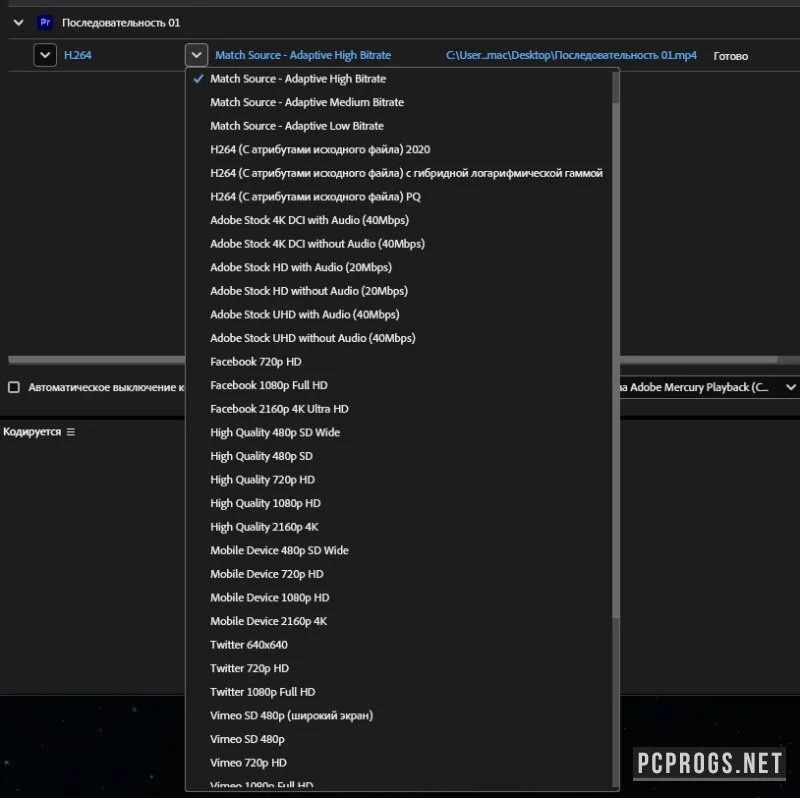Pick Adobe Stock UHD with Audio (40Mbps)
Viewport: 800px width, 798px height.
(399, 314)
